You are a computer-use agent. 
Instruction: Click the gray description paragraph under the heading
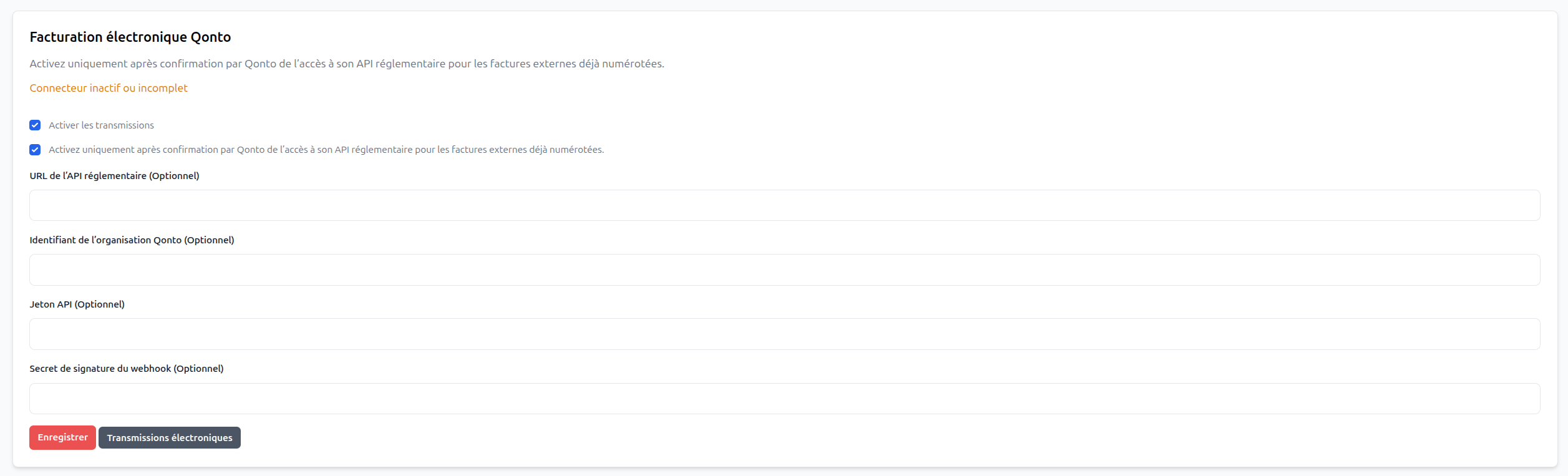point(347,64)
